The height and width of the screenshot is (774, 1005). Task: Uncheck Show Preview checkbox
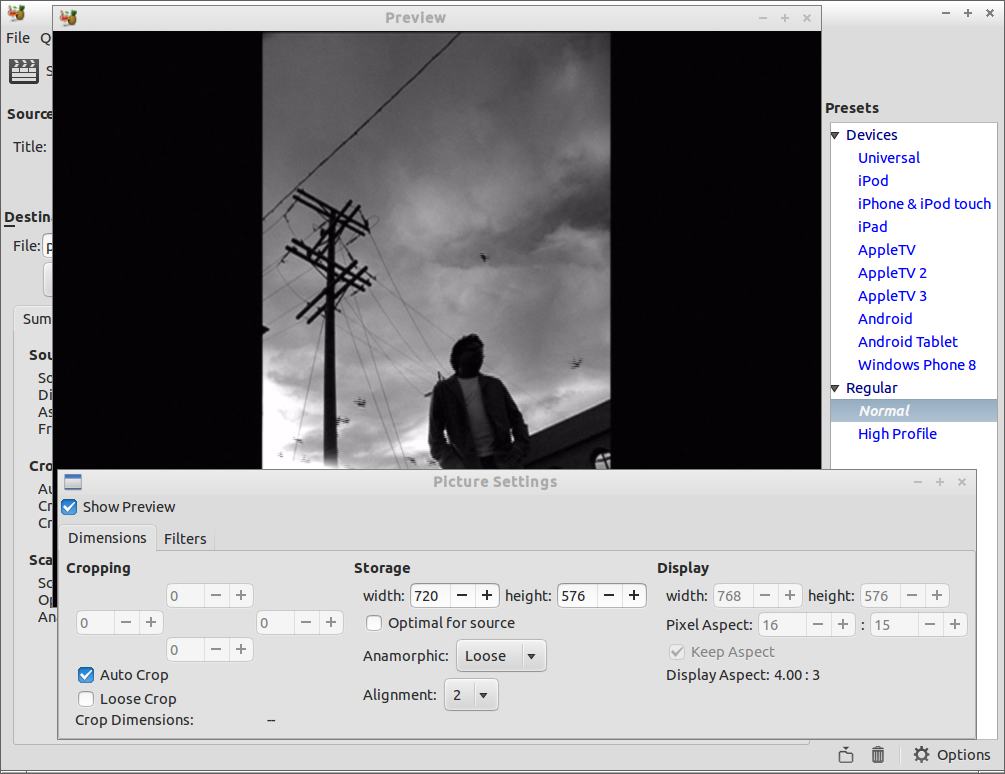click(x=69, y=507)
